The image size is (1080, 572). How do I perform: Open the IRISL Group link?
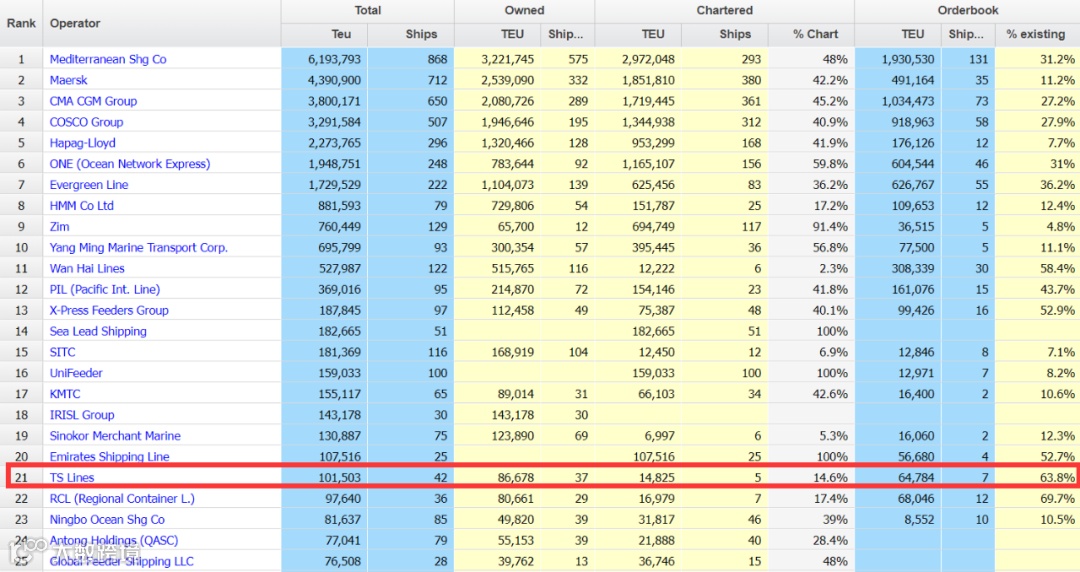[81, 415]
